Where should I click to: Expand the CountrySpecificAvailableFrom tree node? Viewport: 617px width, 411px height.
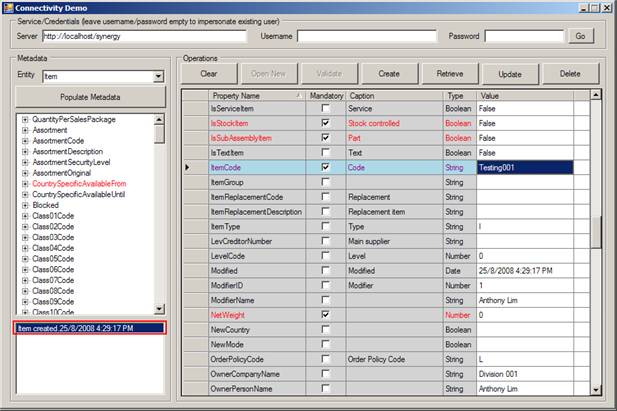pyautogui.click(x=25, y=184)
